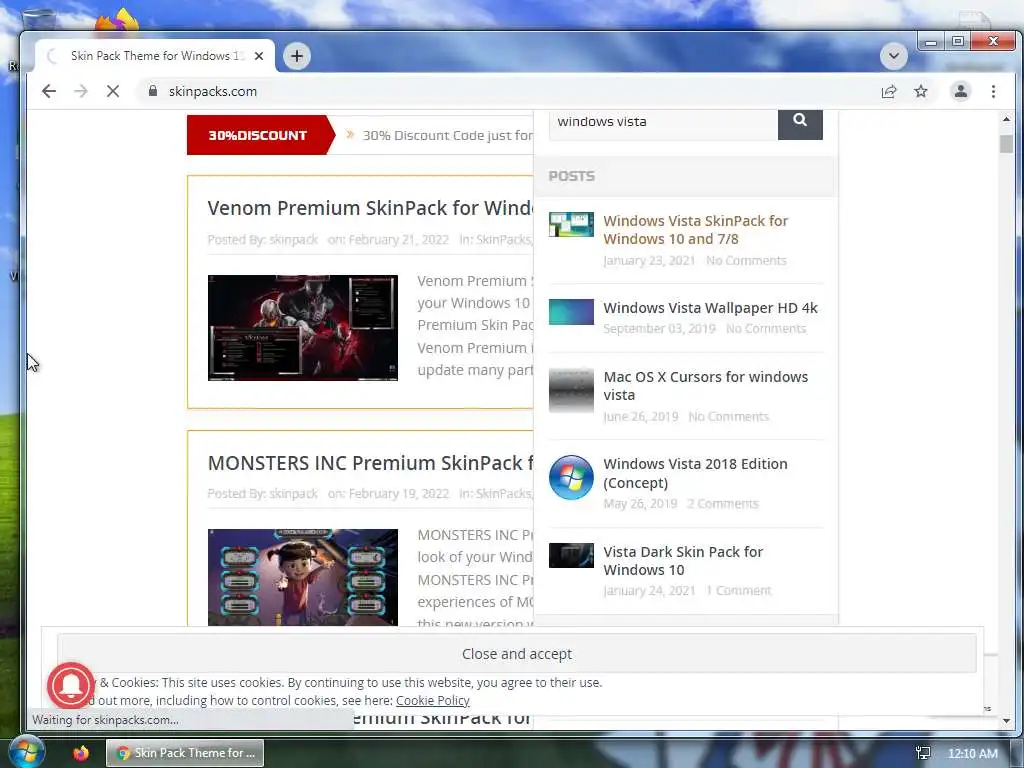Image resolution: width=1024 pixels, height=768 pixels.
Task: Click the Windows Vista SkinPack result thumbnail
Action: (571, 224)
